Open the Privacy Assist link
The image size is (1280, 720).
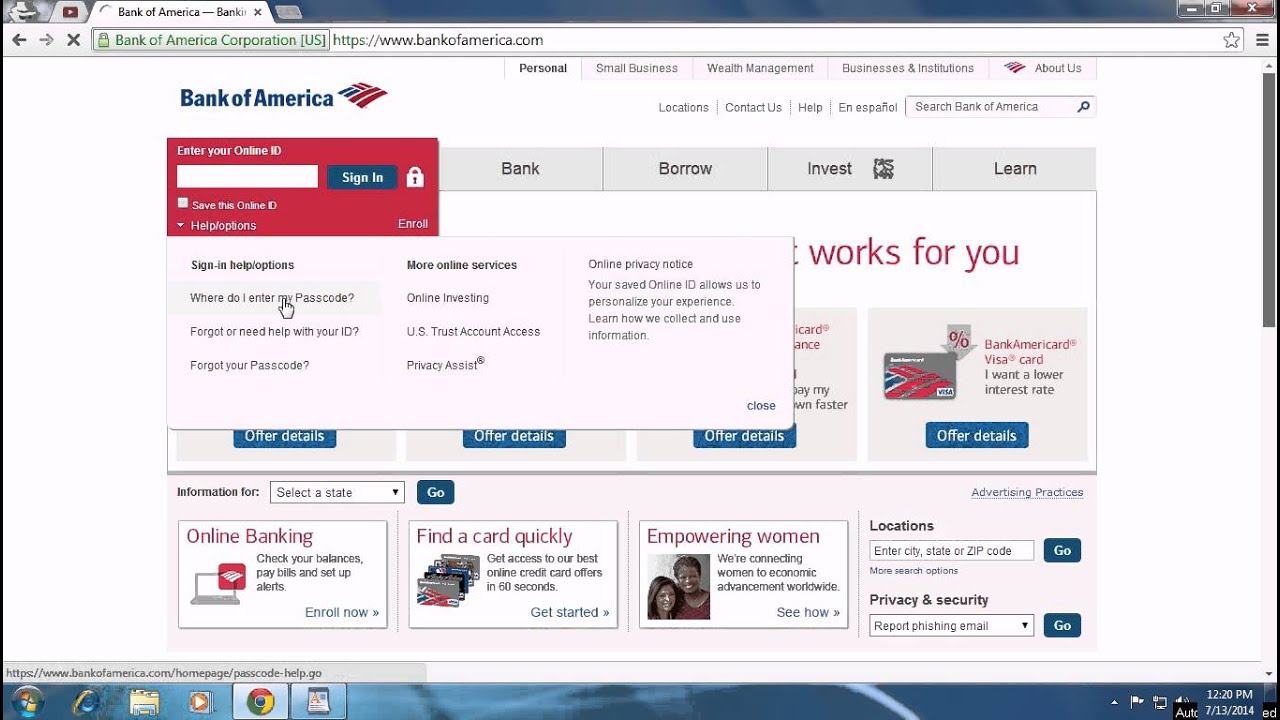[x=445, y=364]
